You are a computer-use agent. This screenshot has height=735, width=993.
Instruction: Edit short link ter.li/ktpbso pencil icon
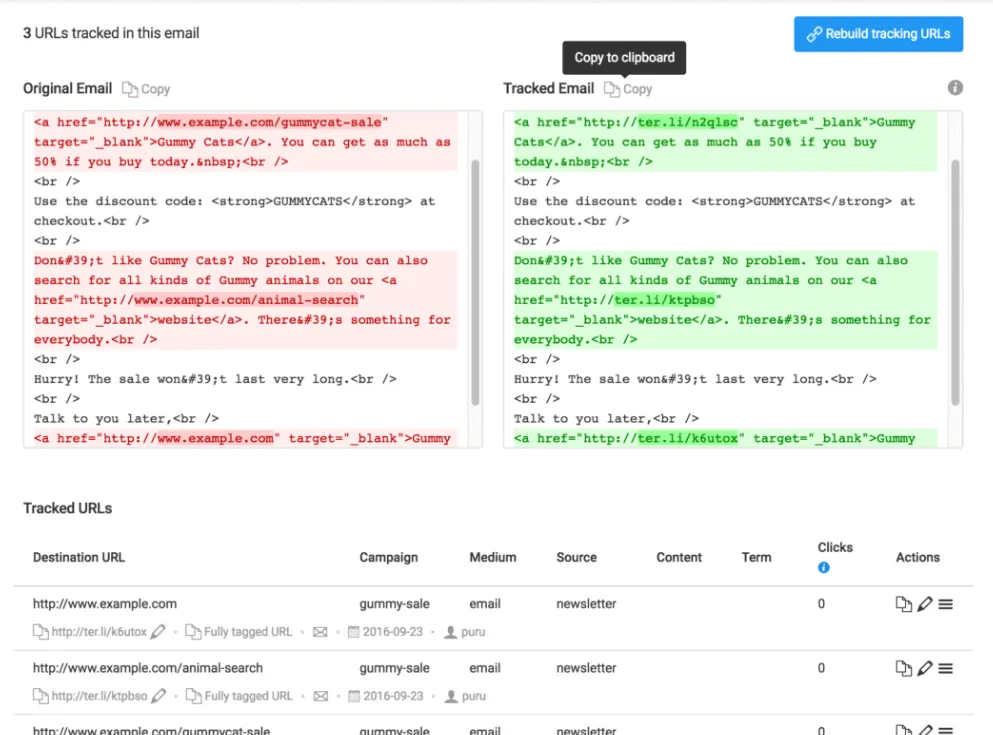[158, 696]
